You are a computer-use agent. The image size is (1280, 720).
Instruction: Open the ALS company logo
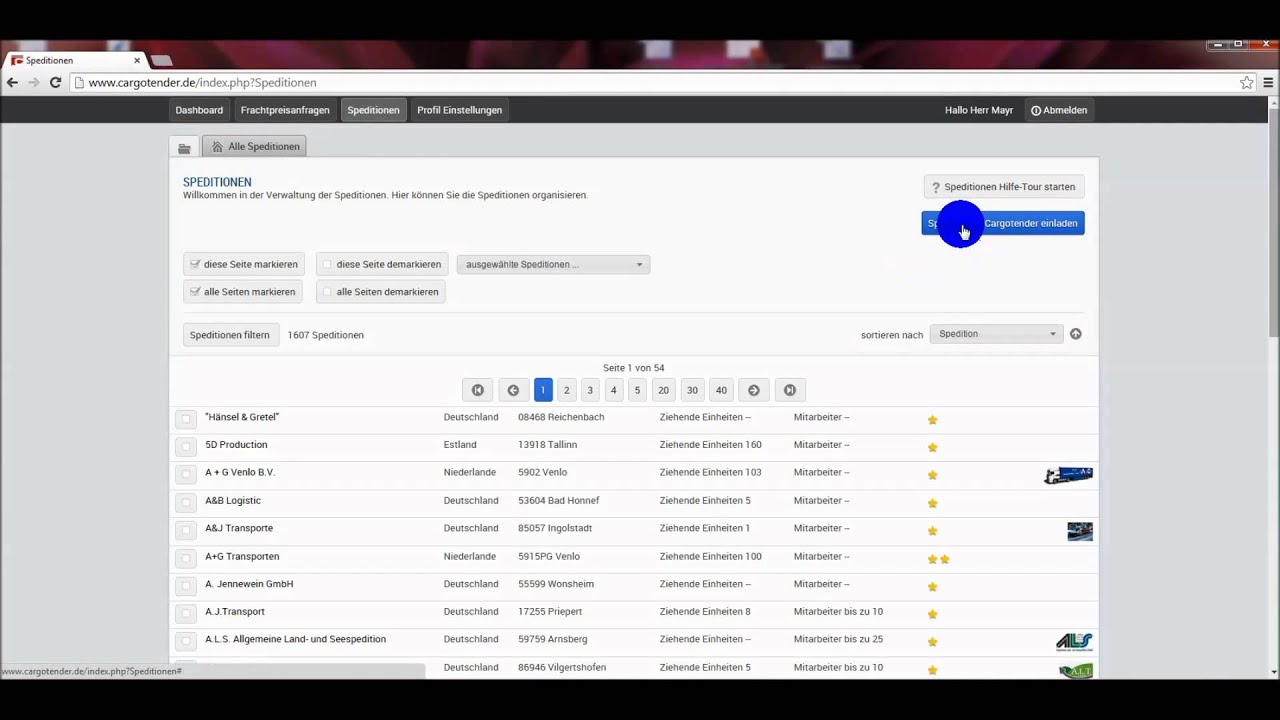(x=1074, y=642)
